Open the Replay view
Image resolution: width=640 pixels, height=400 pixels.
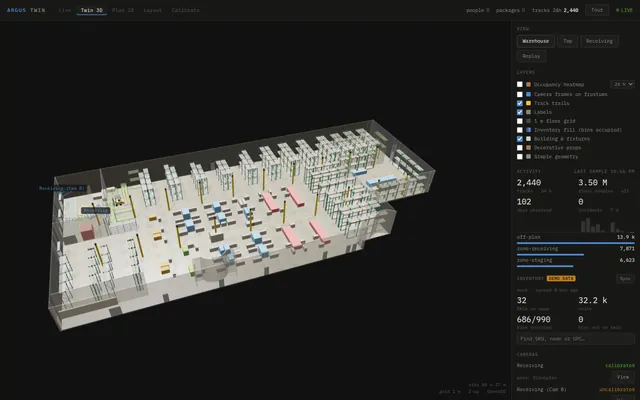(531, 56)
